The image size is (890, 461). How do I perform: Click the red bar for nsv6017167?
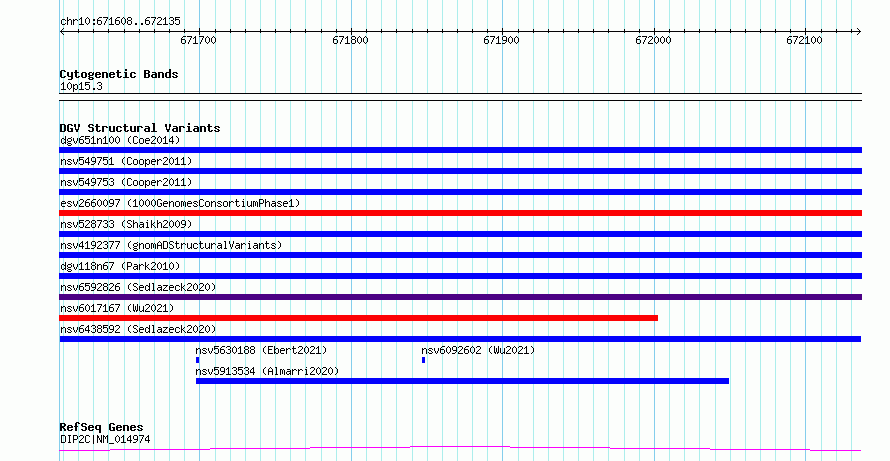pos(359,318)
